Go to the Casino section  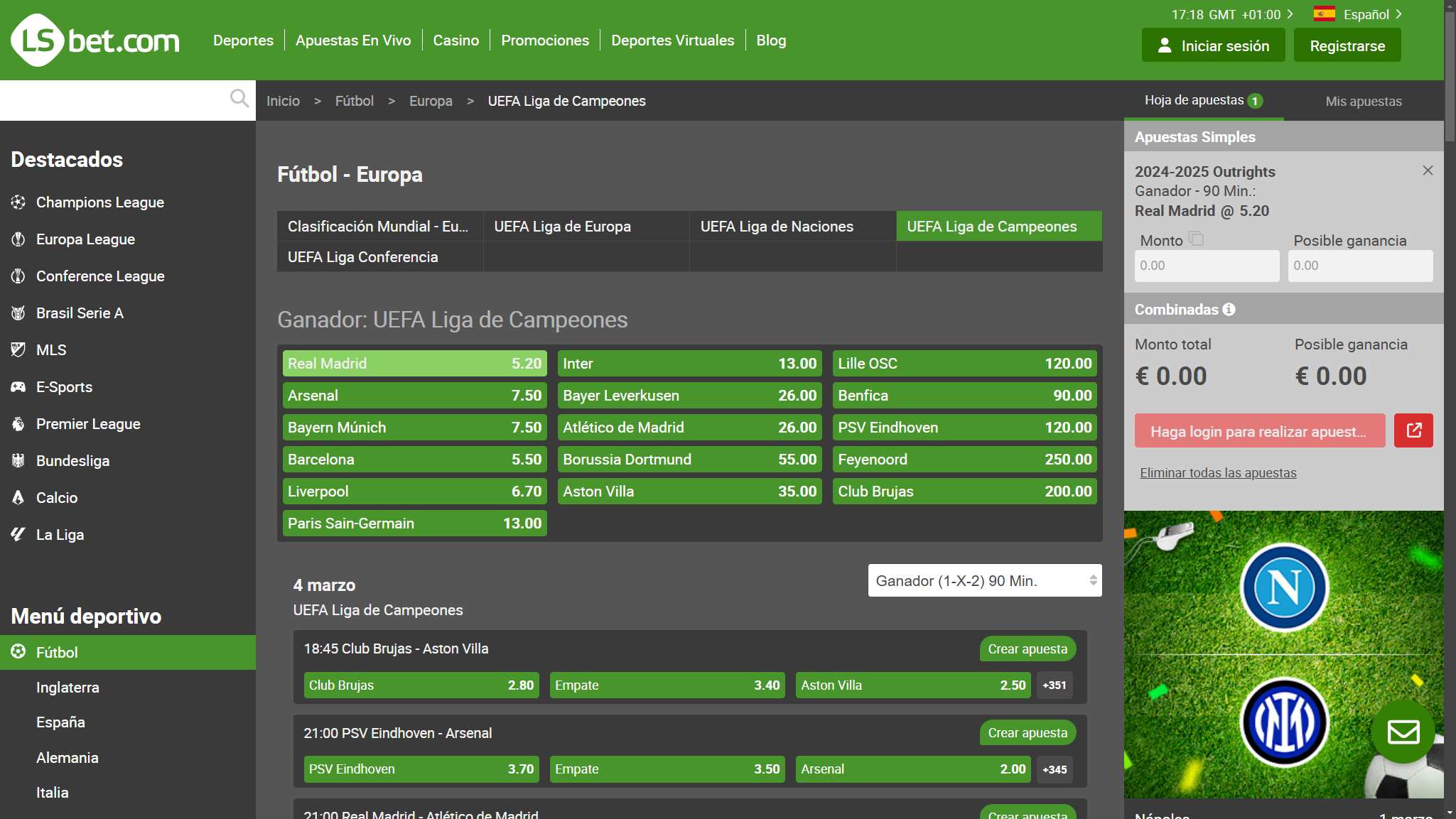456,40
